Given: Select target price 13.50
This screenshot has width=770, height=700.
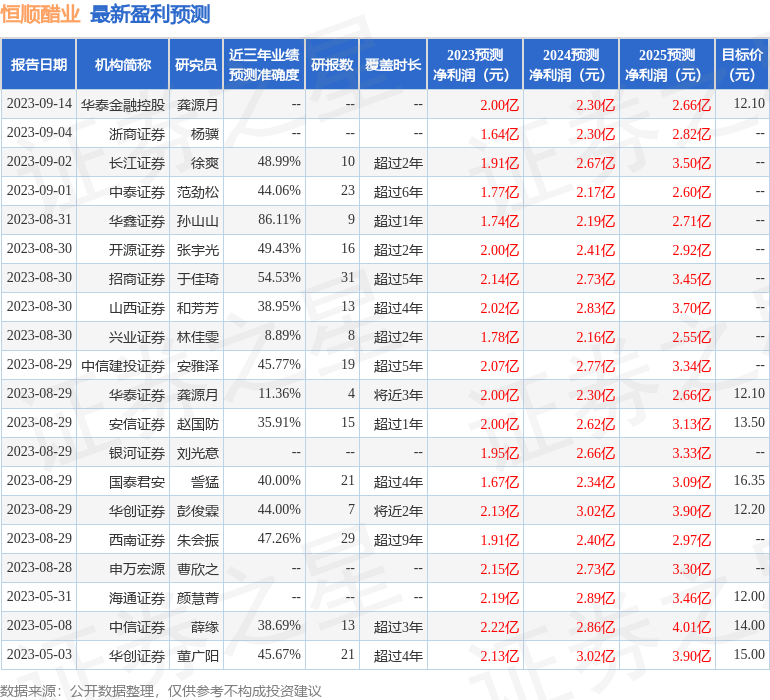Looking at the screenshot, I should point(749,422).
